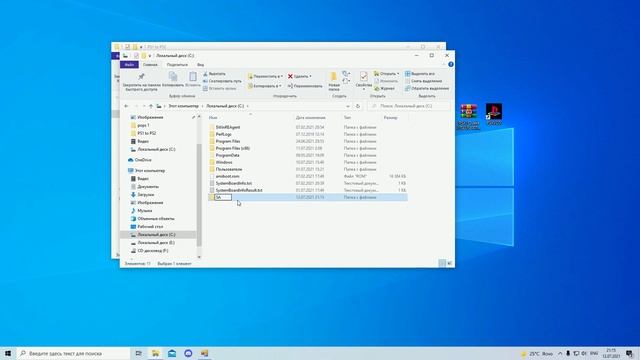Select OneDrive in the navigation pane
This screenshot has width=640, height=360.
click(143, 160)
